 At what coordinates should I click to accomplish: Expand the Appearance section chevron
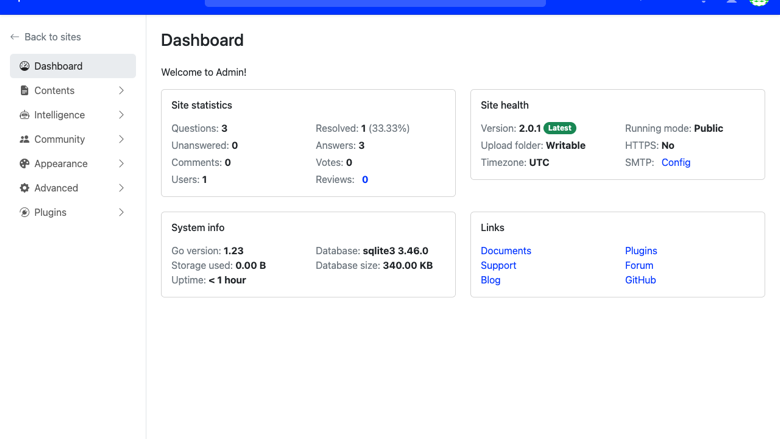pyautogui.click(x=121, y=164)
